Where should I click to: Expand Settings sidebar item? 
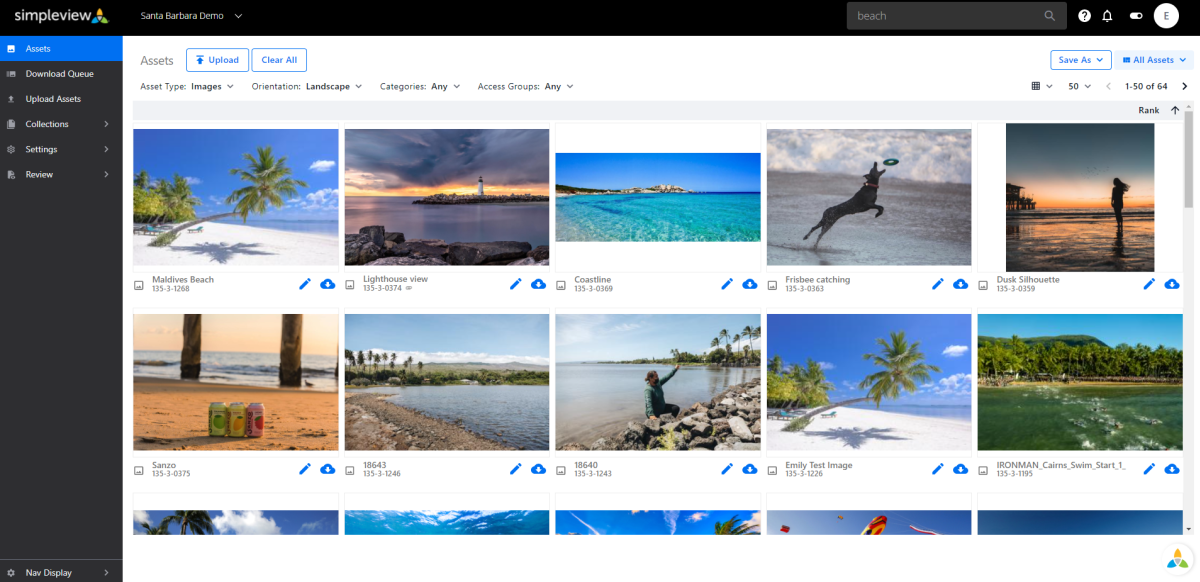coord(61,149)
